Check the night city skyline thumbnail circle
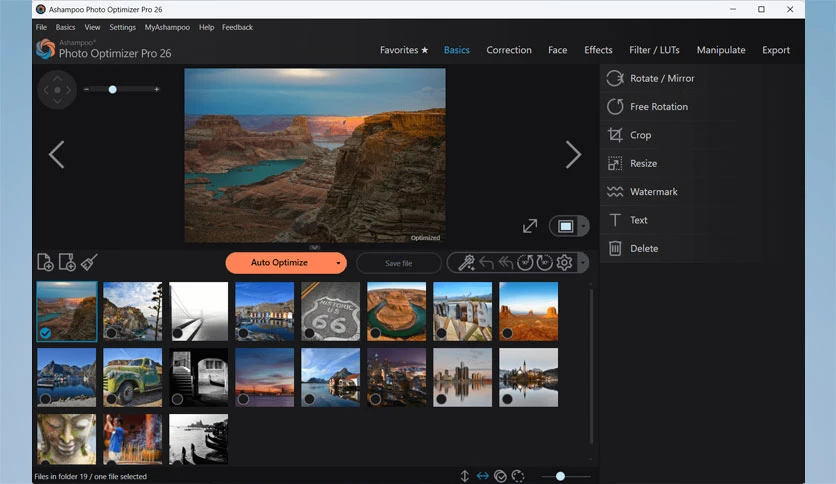The height and width of the screenshot is (484, 836). [375, 399]
